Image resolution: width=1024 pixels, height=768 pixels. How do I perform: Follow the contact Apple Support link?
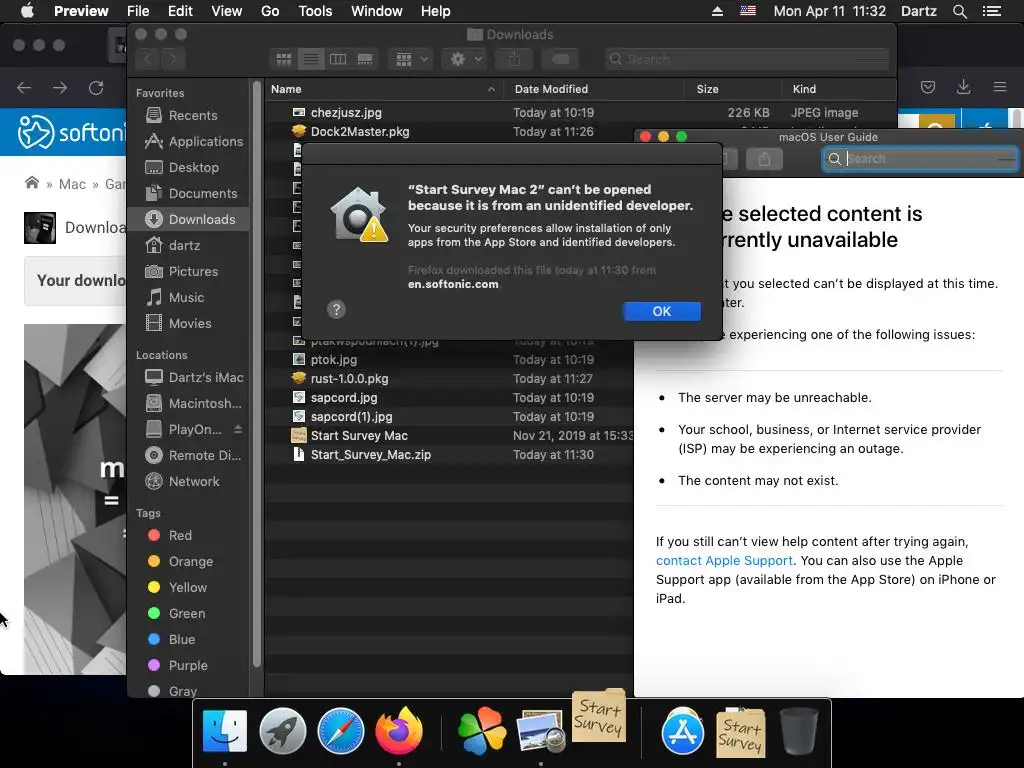click(x=724, y=561)
